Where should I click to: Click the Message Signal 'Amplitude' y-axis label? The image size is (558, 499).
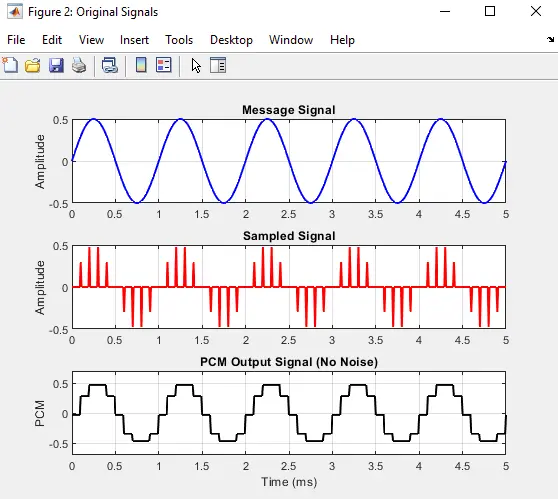point(40,161)
